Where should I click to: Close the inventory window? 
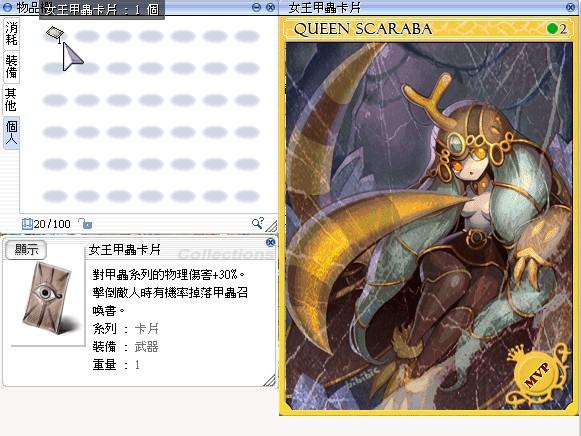point(270,7)
